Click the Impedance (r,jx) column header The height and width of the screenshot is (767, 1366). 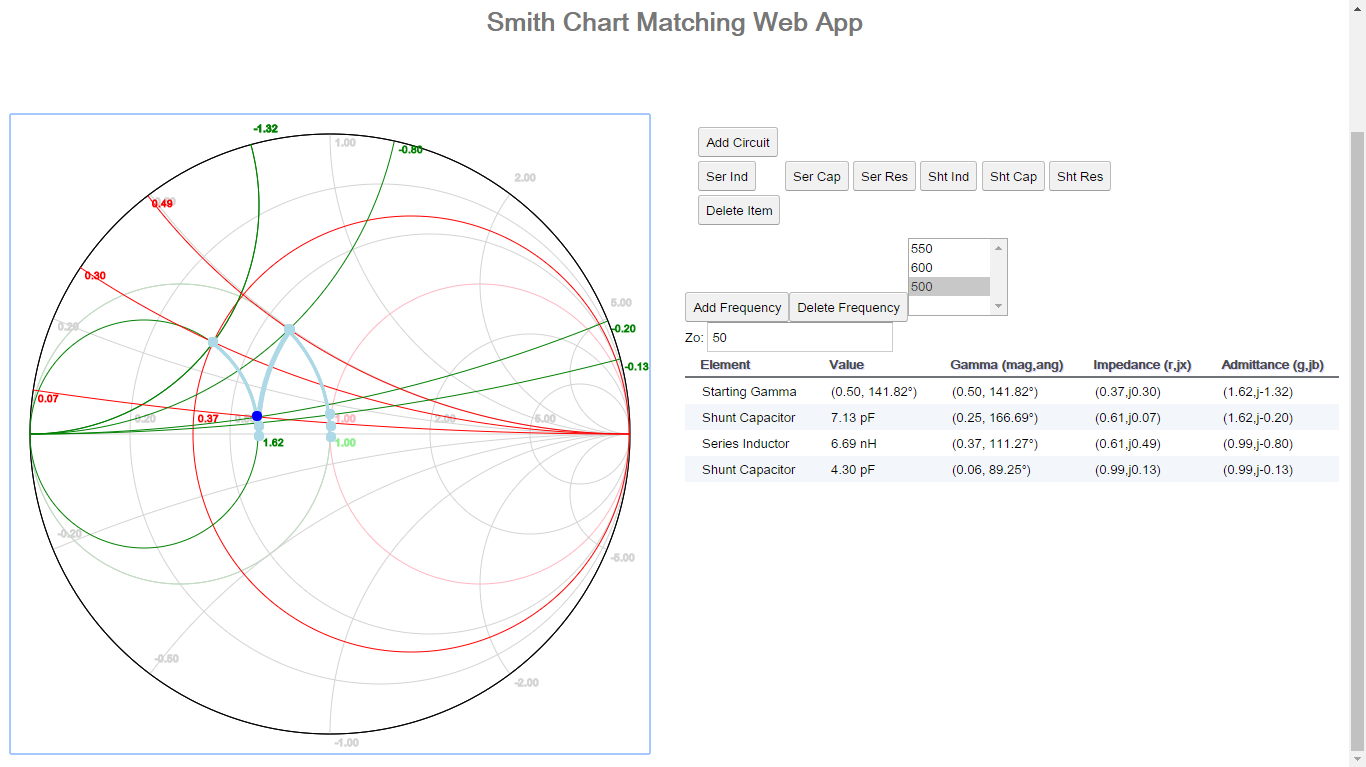pyautogui.click(x=1142, y=365)
